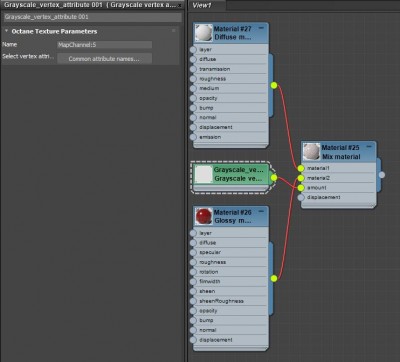
Task: Collapse the Material #26 Glossy node
Action: tap(261, 212)
